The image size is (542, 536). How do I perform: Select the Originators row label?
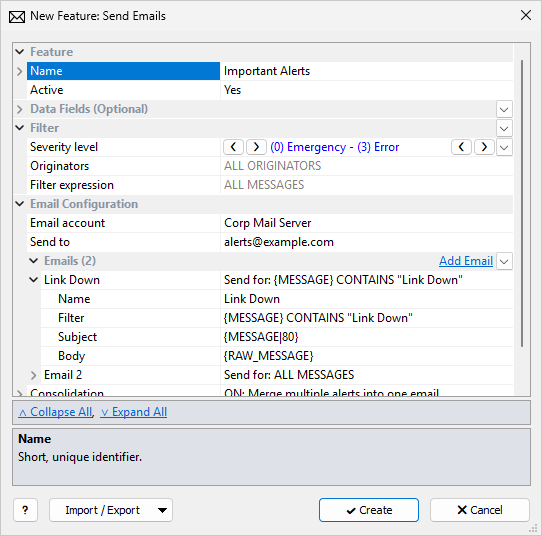pos(123,166)
